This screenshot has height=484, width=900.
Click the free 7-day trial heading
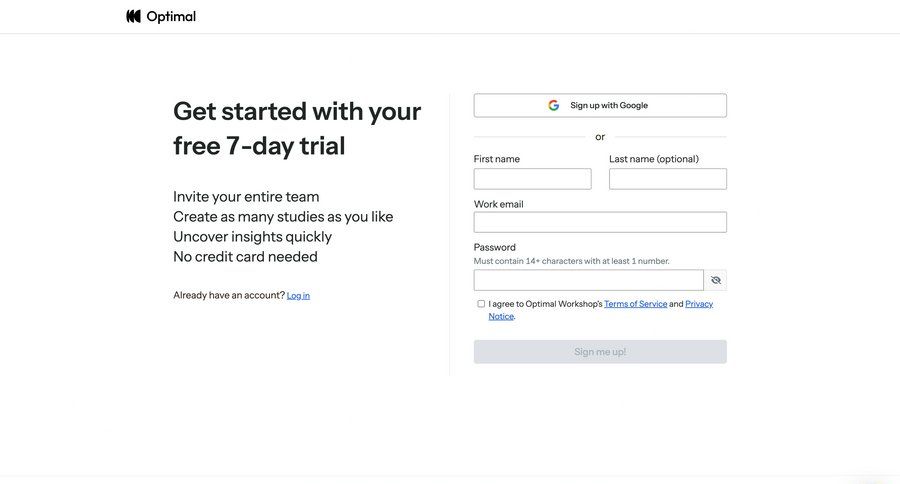[296, 127]
